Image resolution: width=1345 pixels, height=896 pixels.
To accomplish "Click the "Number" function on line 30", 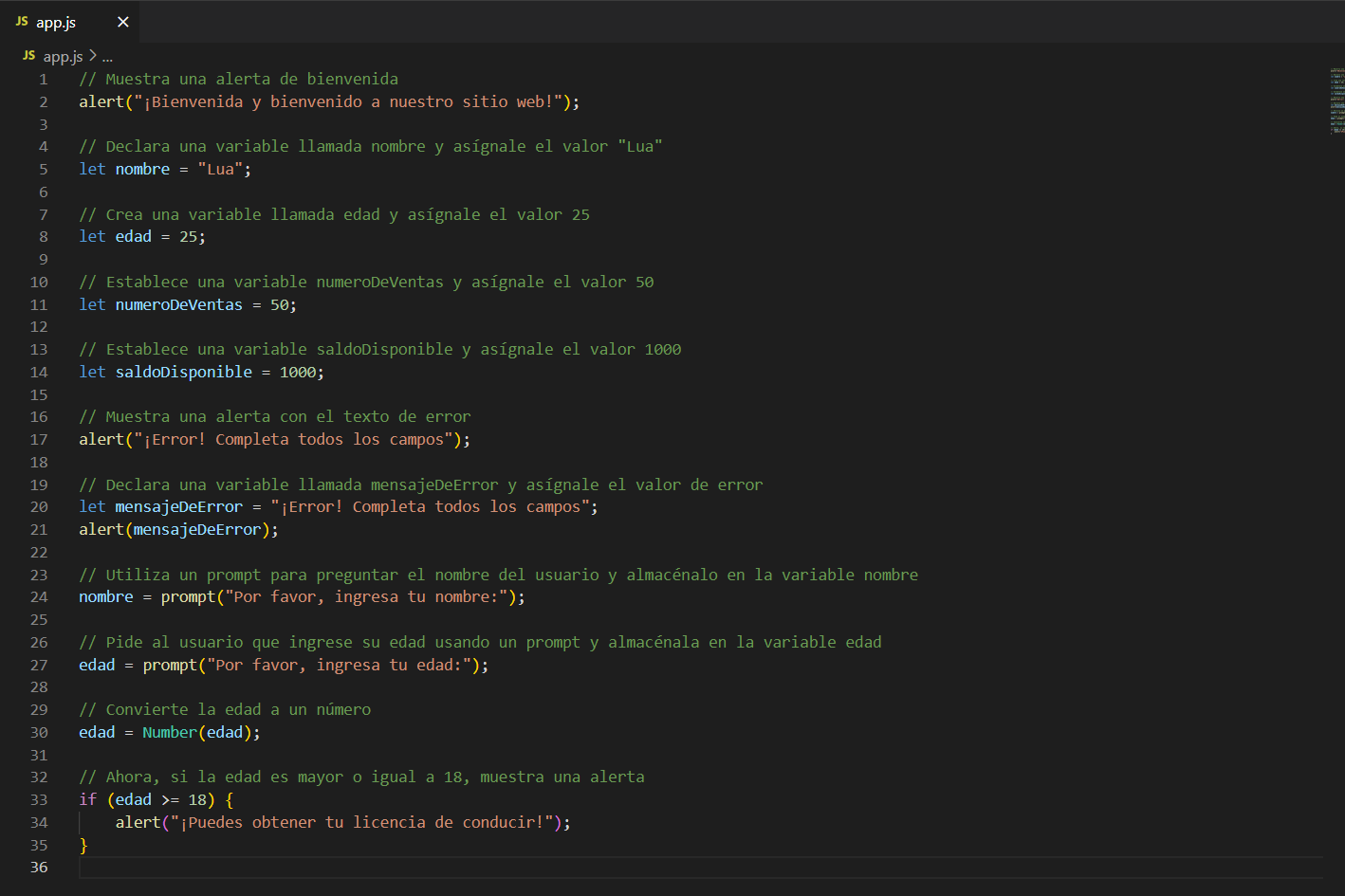I will point(170,732).
